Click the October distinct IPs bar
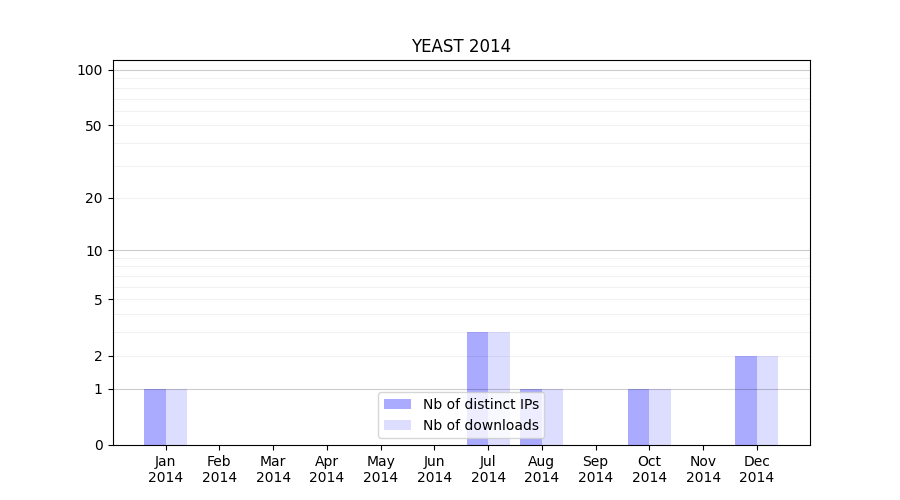Screen dimensions: 900x500 click(638, 417)
